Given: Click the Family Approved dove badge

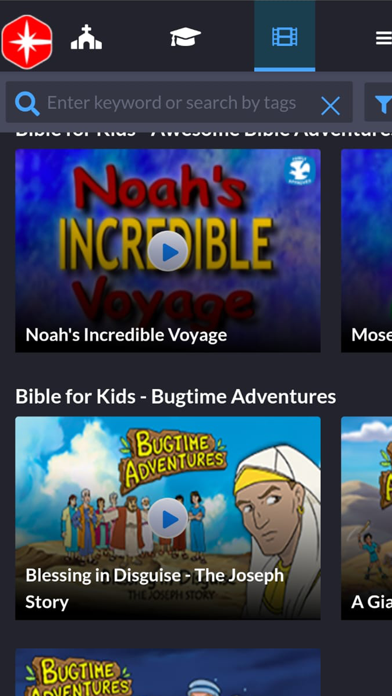Looking at the screenshot, I should coord(300,171).
